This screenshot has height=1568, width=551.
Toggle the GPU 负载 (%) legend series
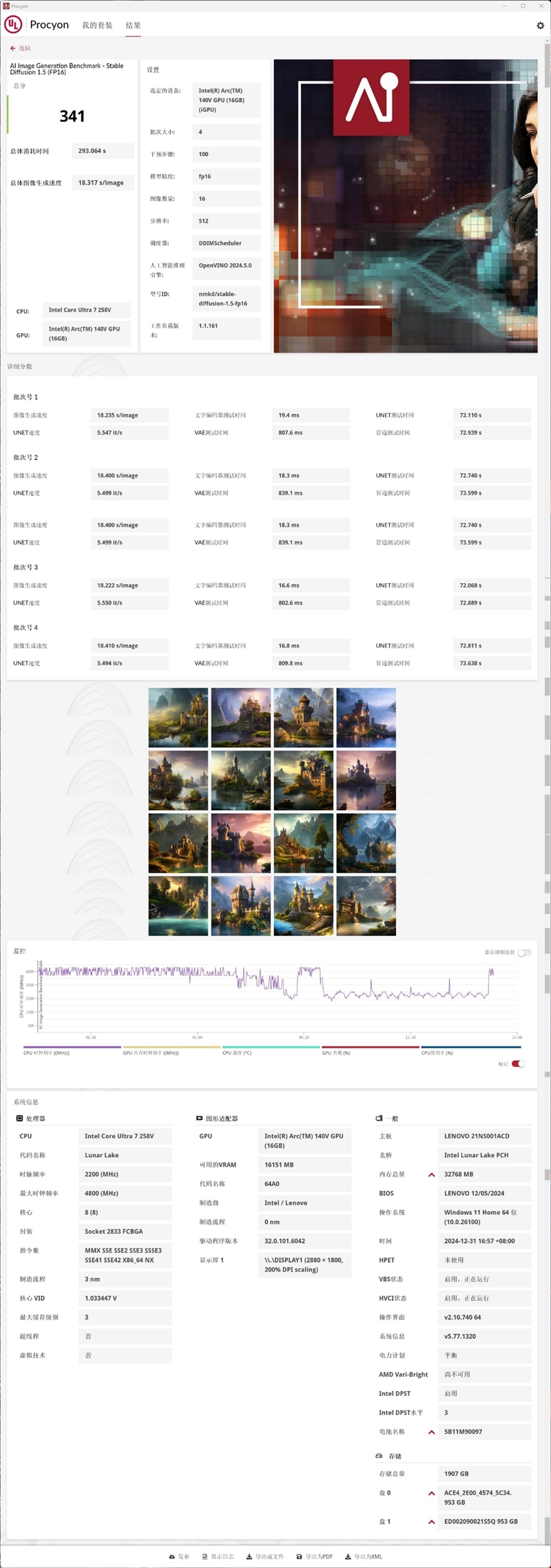pos(336,1052)
